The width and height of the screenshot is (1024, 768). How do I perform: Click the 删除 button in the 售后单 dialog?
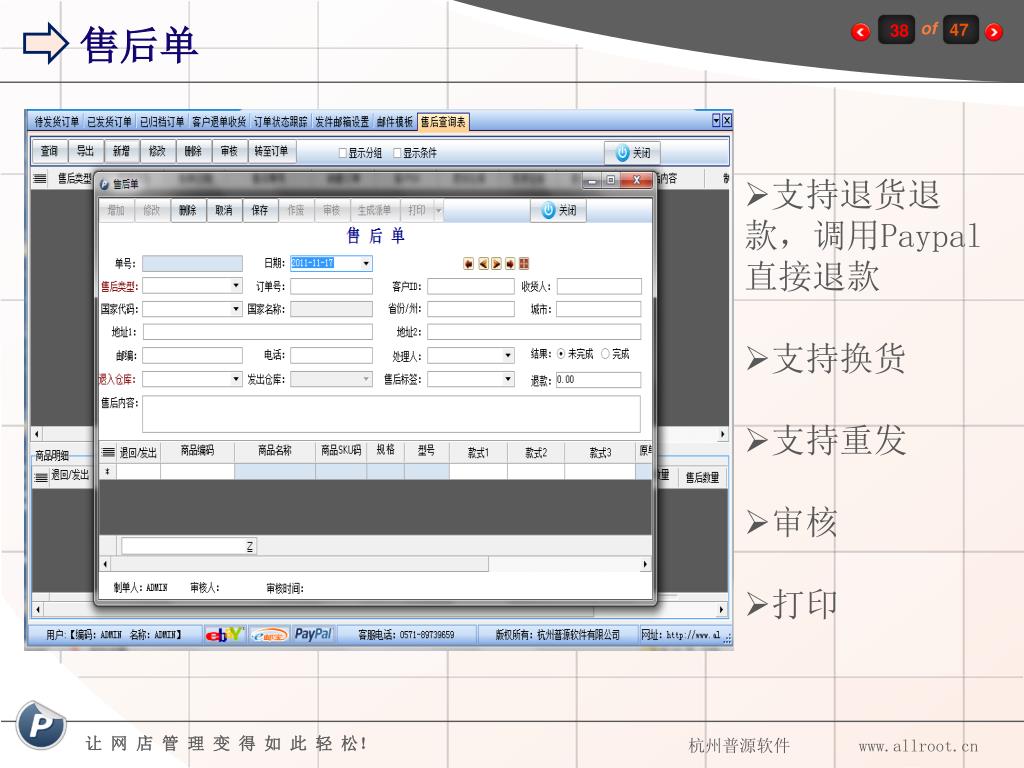coord(188,210)
